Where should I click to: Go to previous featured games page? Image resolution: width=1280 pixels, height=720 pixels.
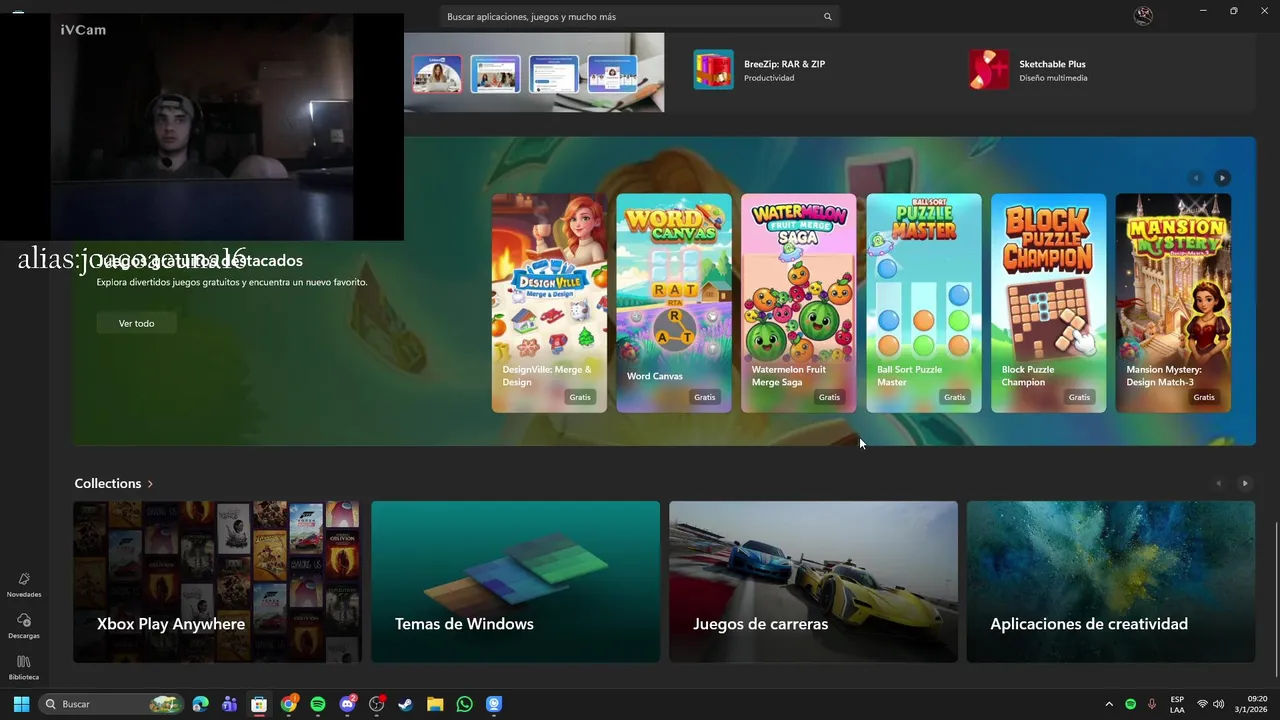pyautogui.click(x=1195, y=178)
